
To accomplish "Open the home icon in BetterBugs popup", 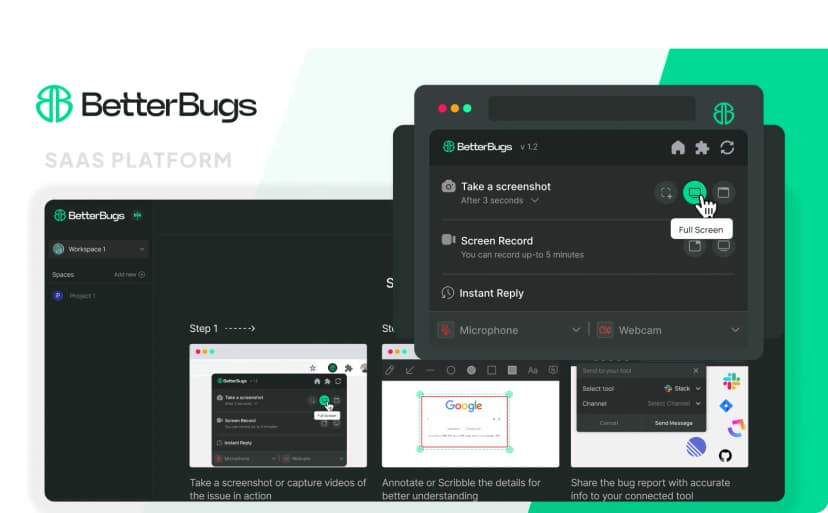I will [x=678, y=147].
